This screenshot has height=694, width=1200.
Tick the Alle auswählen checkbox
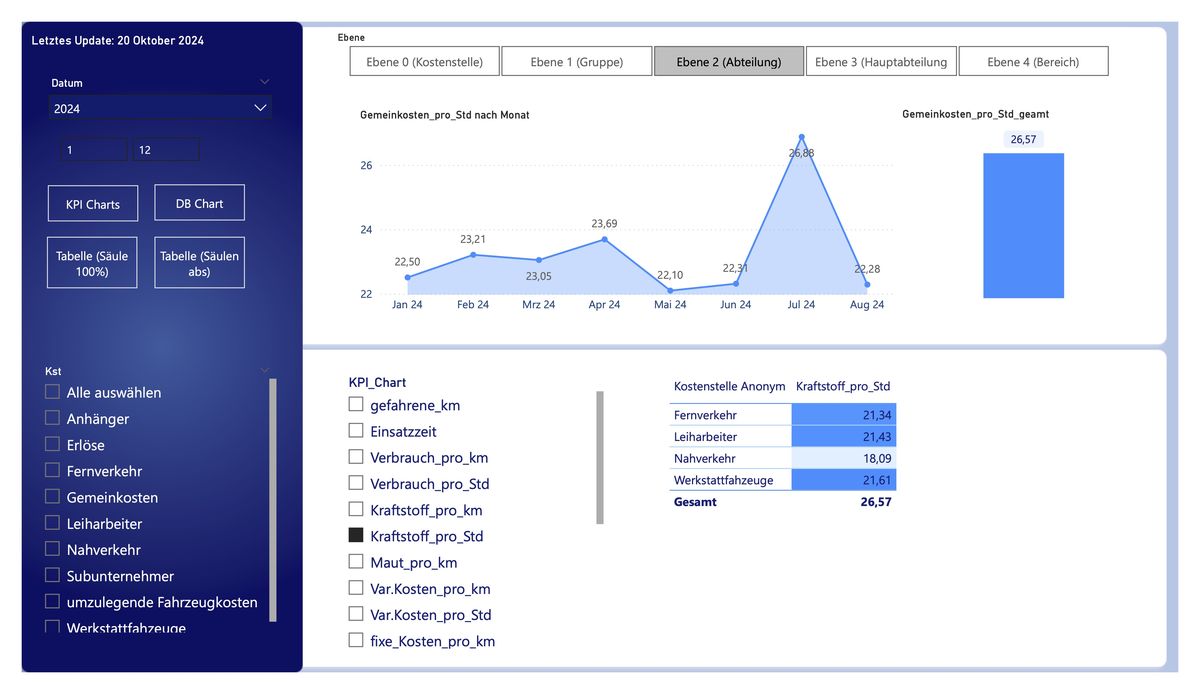(x=52, y=392)
